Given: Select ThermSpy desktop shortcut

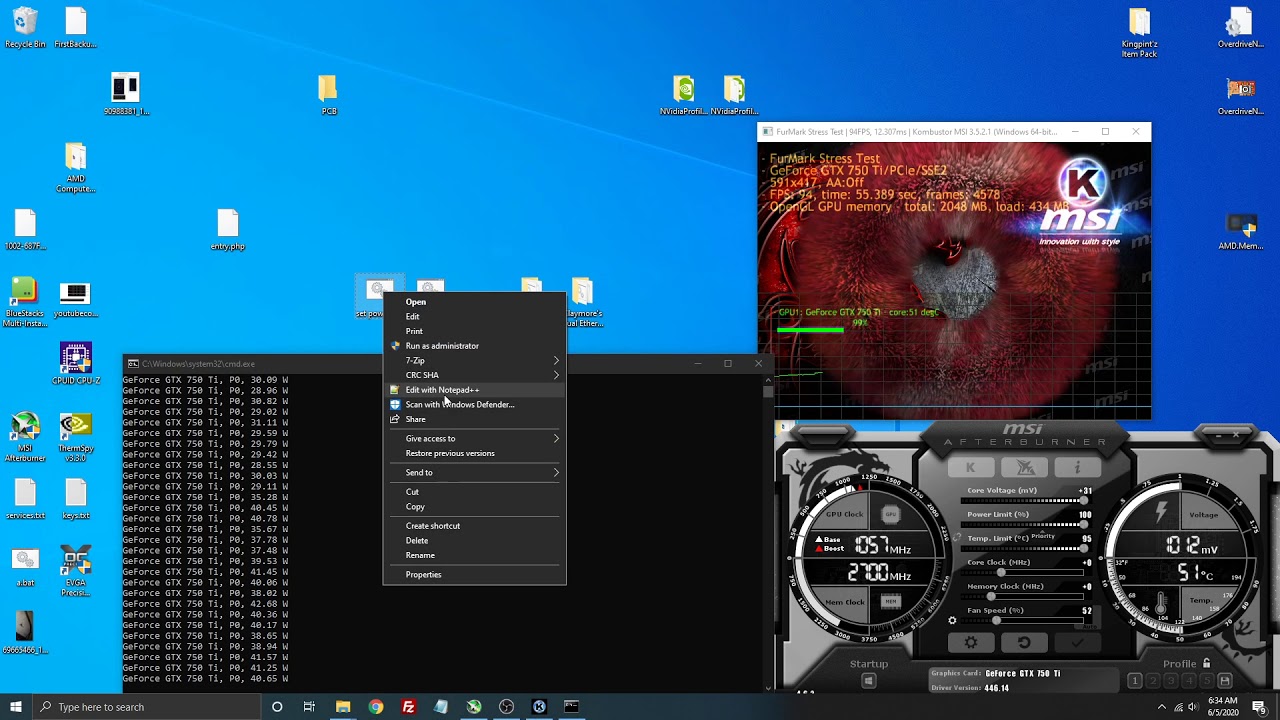Looking at the screenshot, I should (75, 437).
